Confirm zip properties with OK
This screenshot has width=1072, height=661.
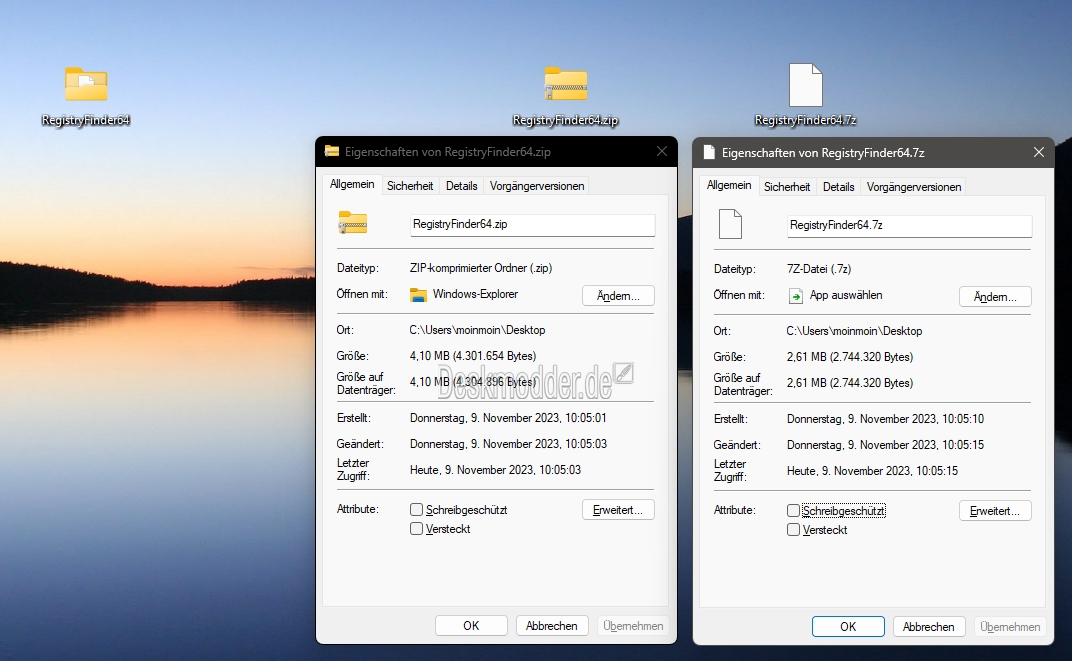point(471,625)
